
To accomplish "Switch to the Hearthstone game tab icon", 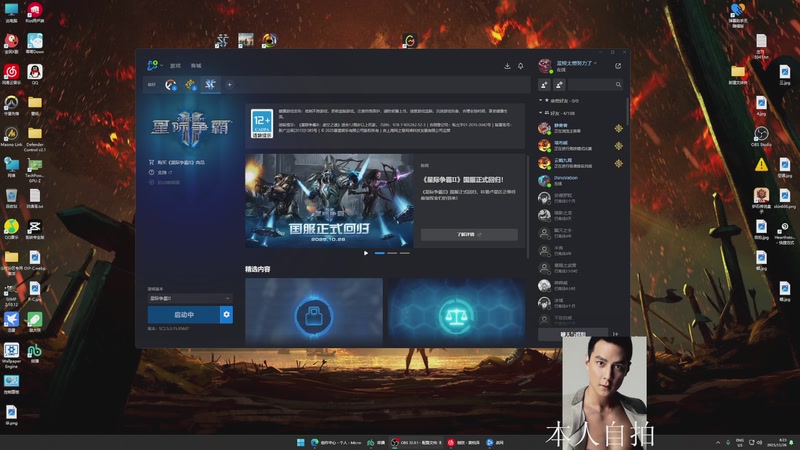I will pos(190,85).
